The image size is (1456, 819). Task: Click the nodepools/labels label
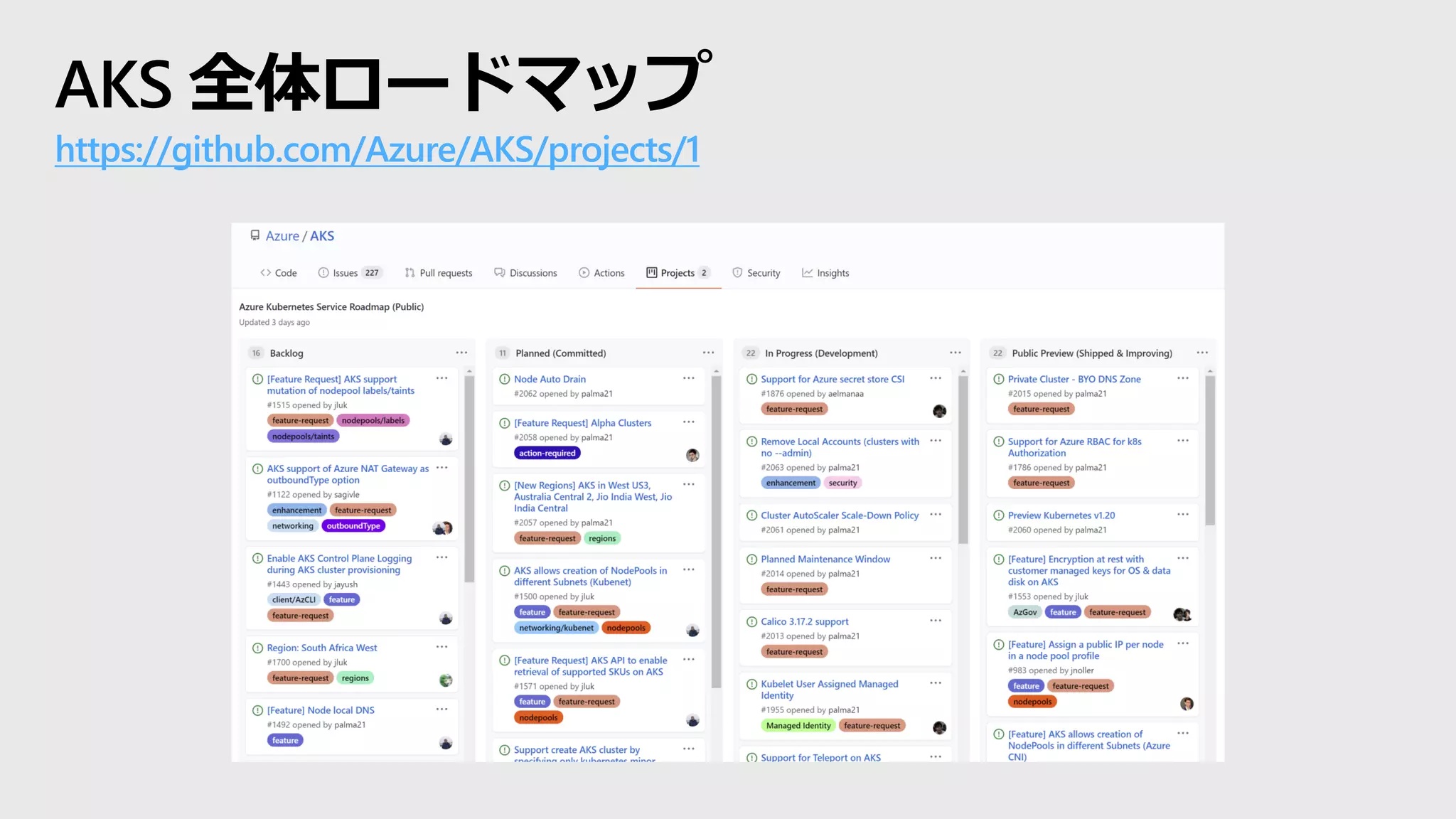pos(373,420)
